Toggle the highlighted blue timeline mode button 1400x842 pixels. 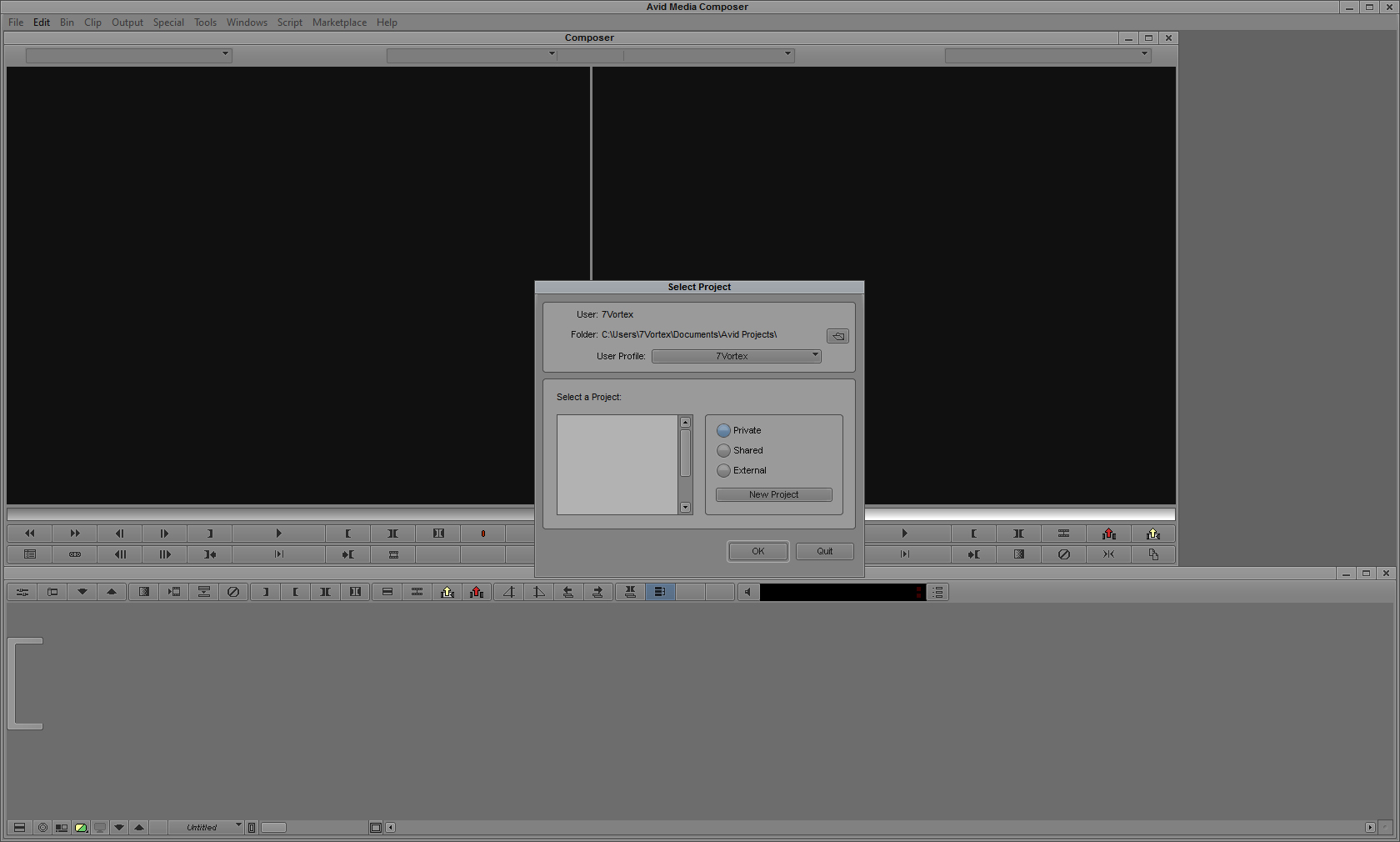point(660,592)
